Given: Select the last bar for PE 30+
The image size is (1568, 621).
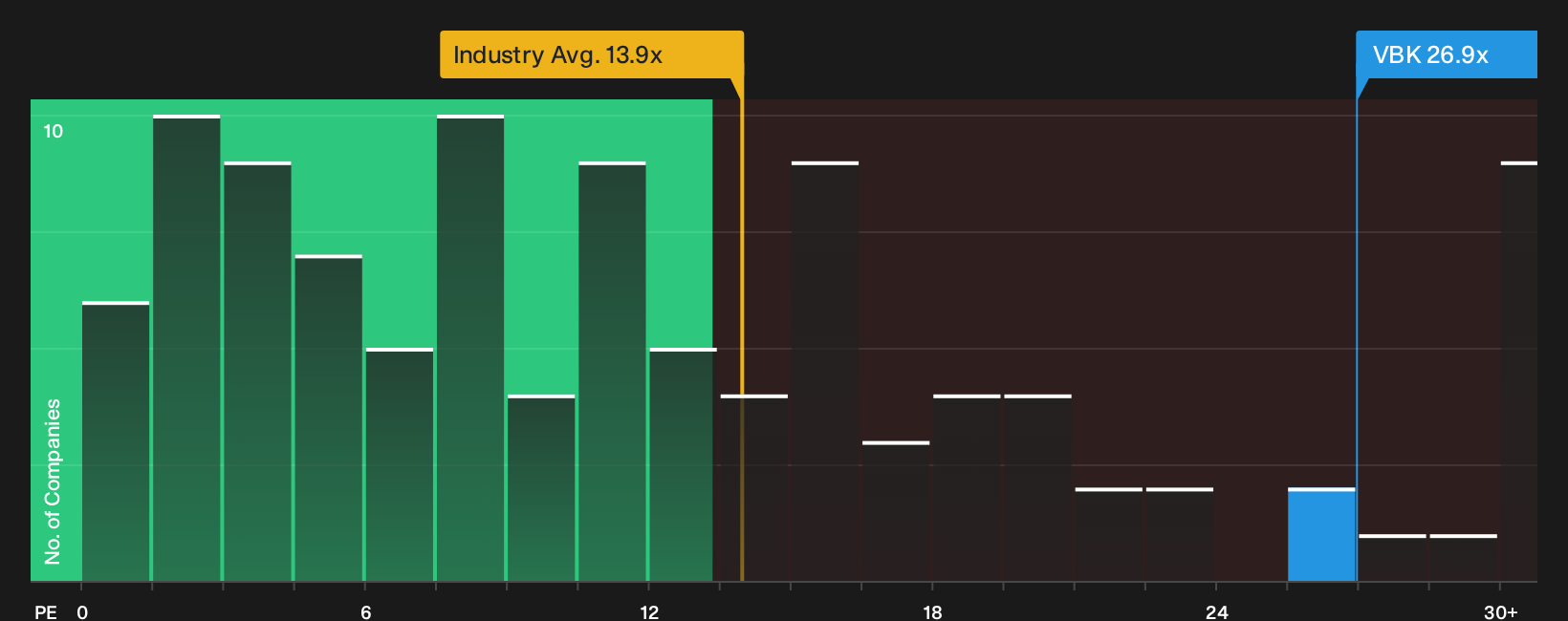Looking at the screenshot, I should click(1519, 372).
